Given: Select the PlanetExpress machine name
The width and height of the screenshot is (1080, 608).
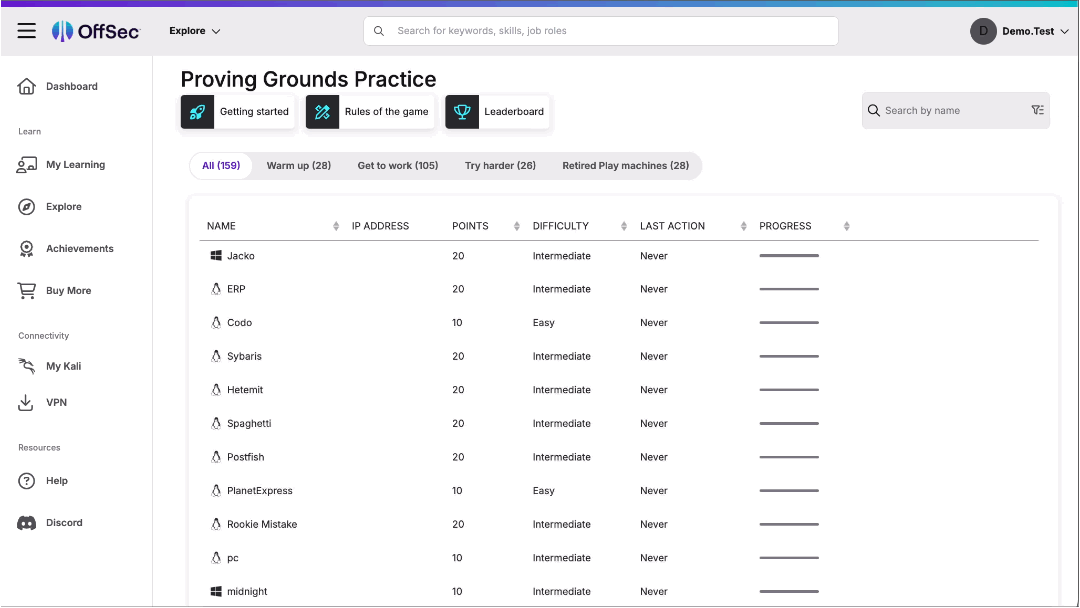Looking at the screenshot, I should pos(260,490).
